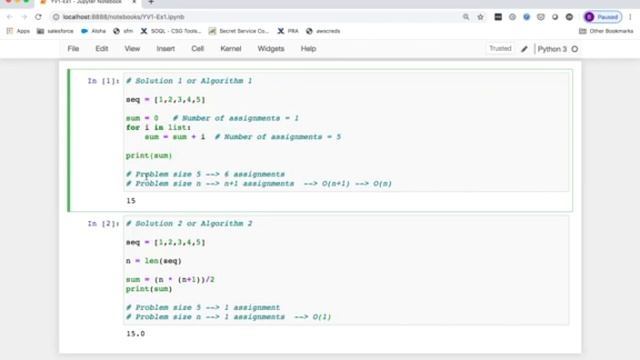Click the browser back arrow

click(x=9, y=17)
